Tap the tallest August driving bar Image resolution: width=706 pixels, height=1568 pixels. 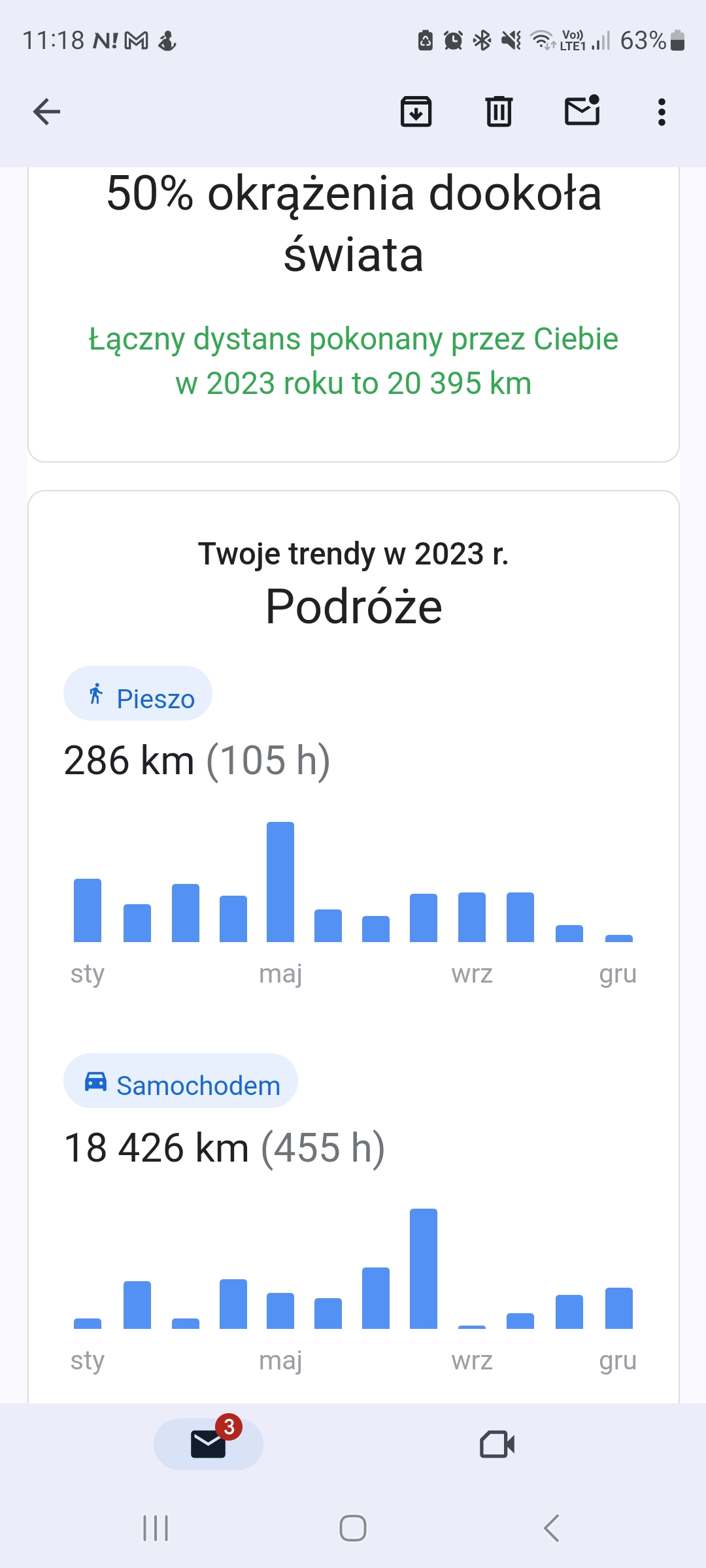(x=424, y=1268)
